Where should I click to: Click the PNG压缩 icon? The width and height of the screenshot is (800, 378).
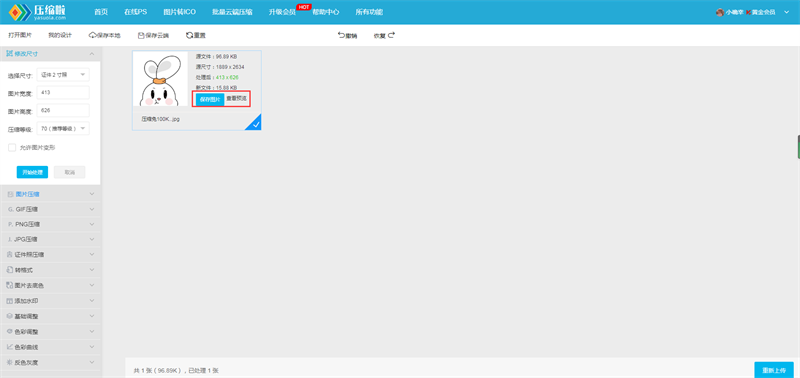point(10,224)
